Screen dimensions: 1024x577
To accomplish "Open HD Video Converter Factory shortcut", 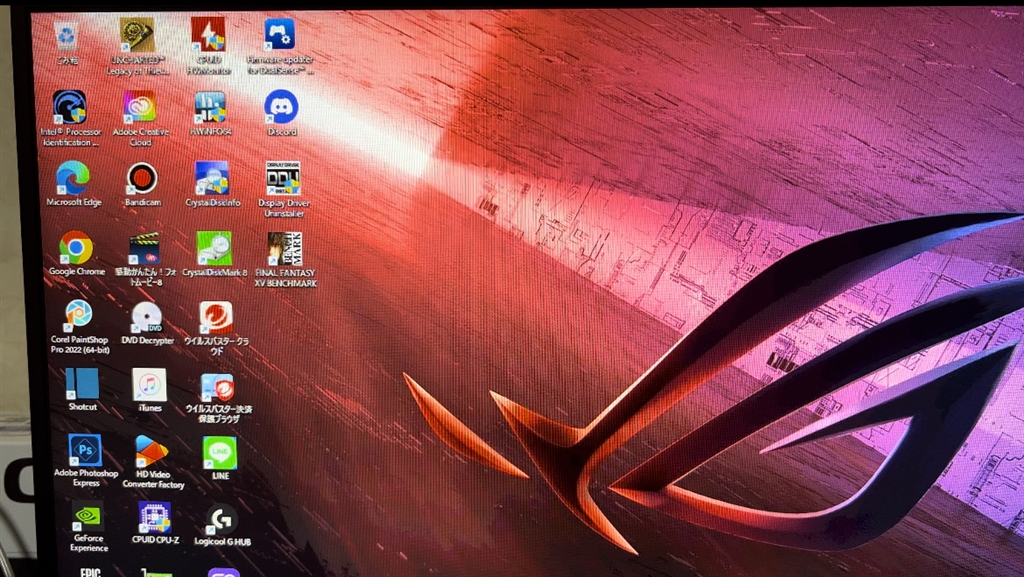I will click(x=152, y=452).
